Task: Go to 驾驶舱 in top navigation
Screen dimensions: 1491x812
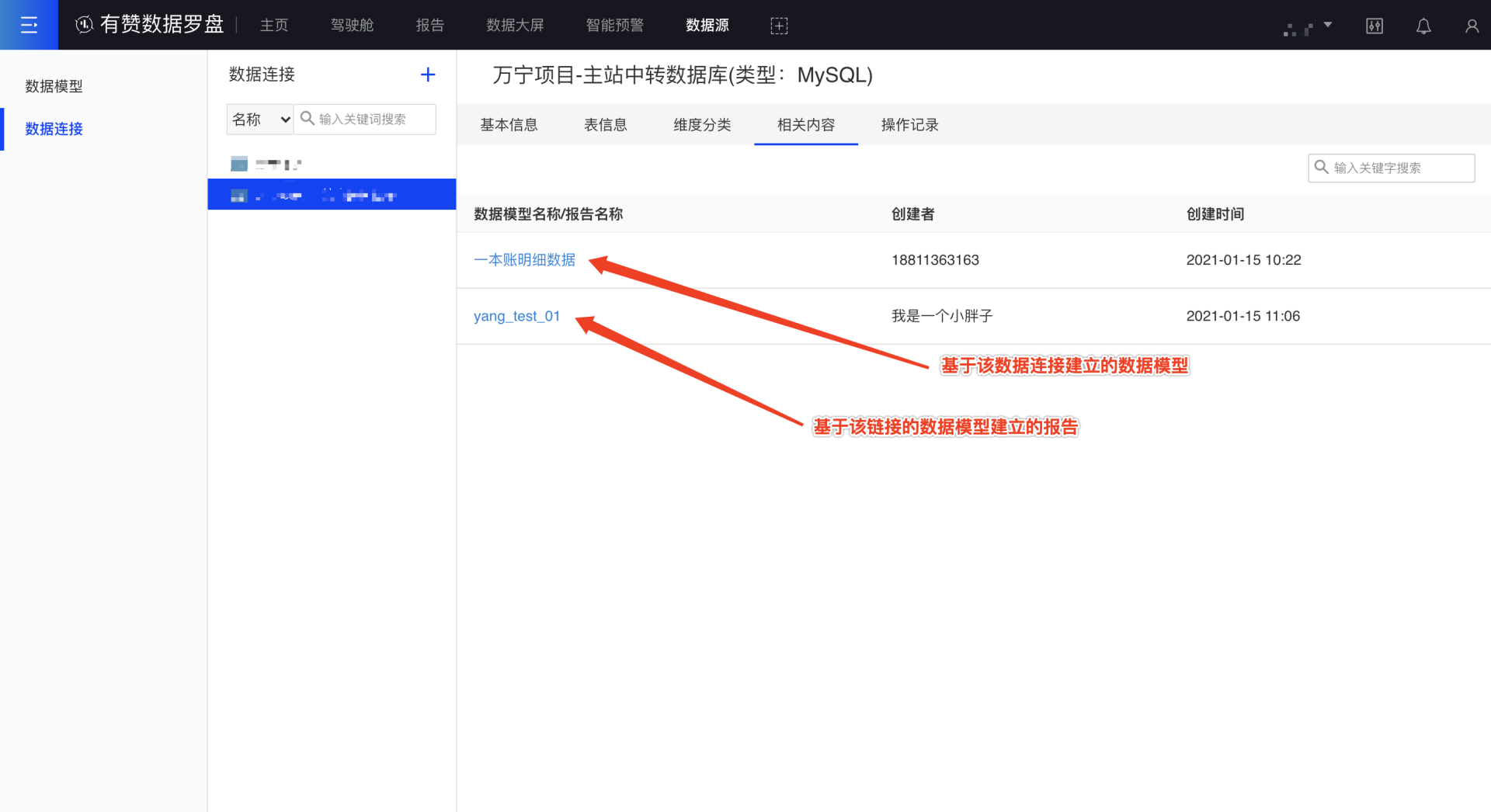Action: tap(352, 26)
